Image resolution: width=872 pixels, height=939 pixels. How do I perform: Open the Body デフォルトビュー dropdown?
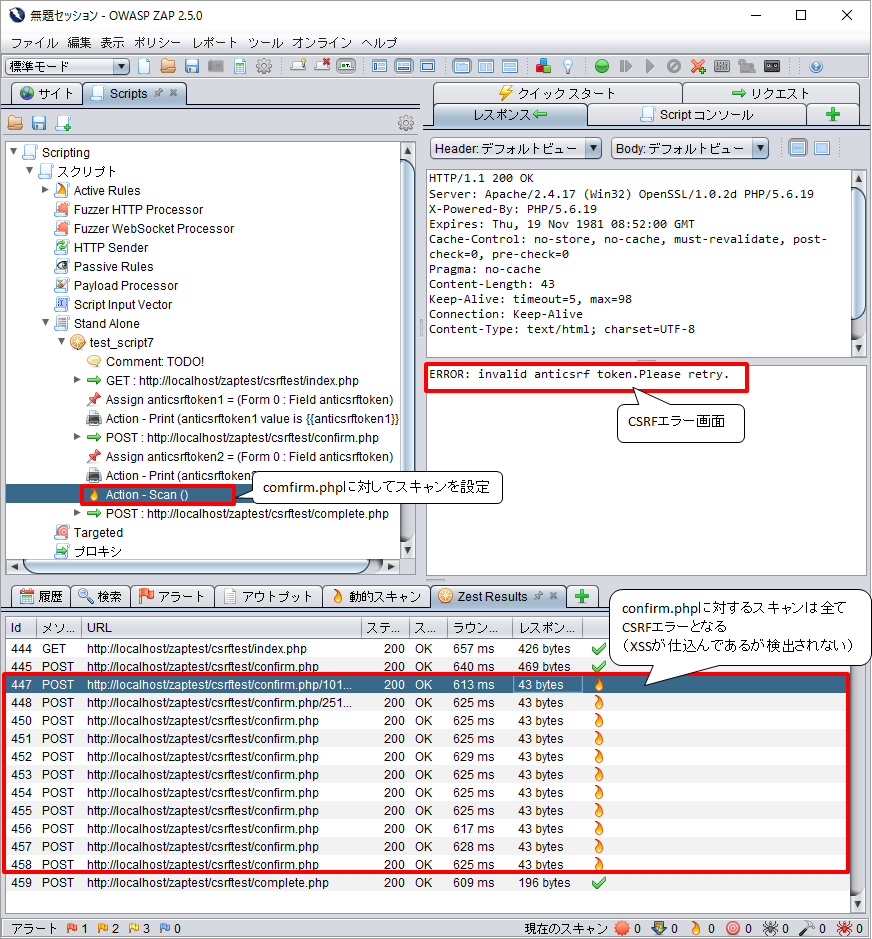tap(689, 148)
